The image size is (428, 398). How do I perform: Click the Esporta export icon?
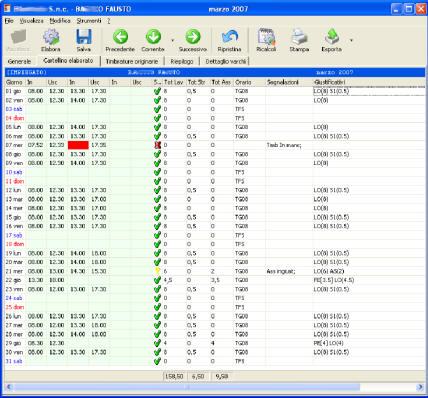[x=332, y=37]
